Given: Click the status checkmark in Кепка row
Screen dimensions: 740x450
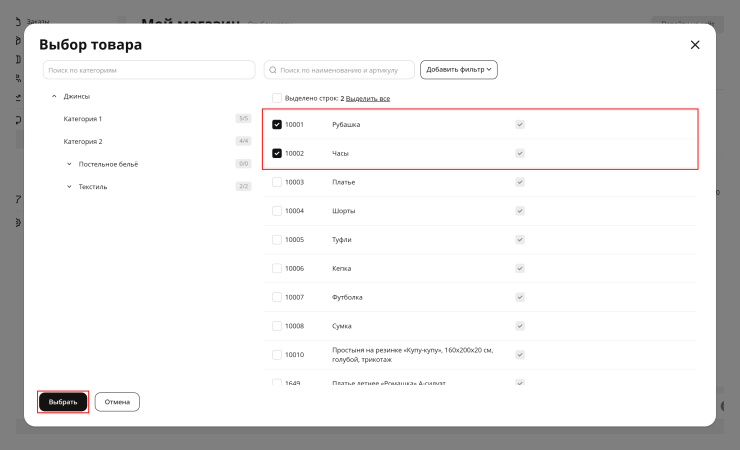Looking at the screenshot, I should (x=520, y=268).
